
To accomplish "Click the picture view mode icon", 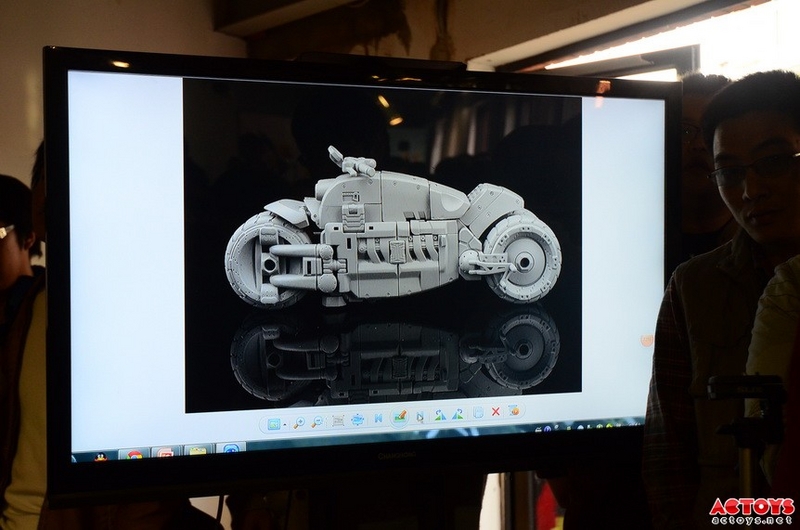I will pyautogui.click(x=273, y=424).
